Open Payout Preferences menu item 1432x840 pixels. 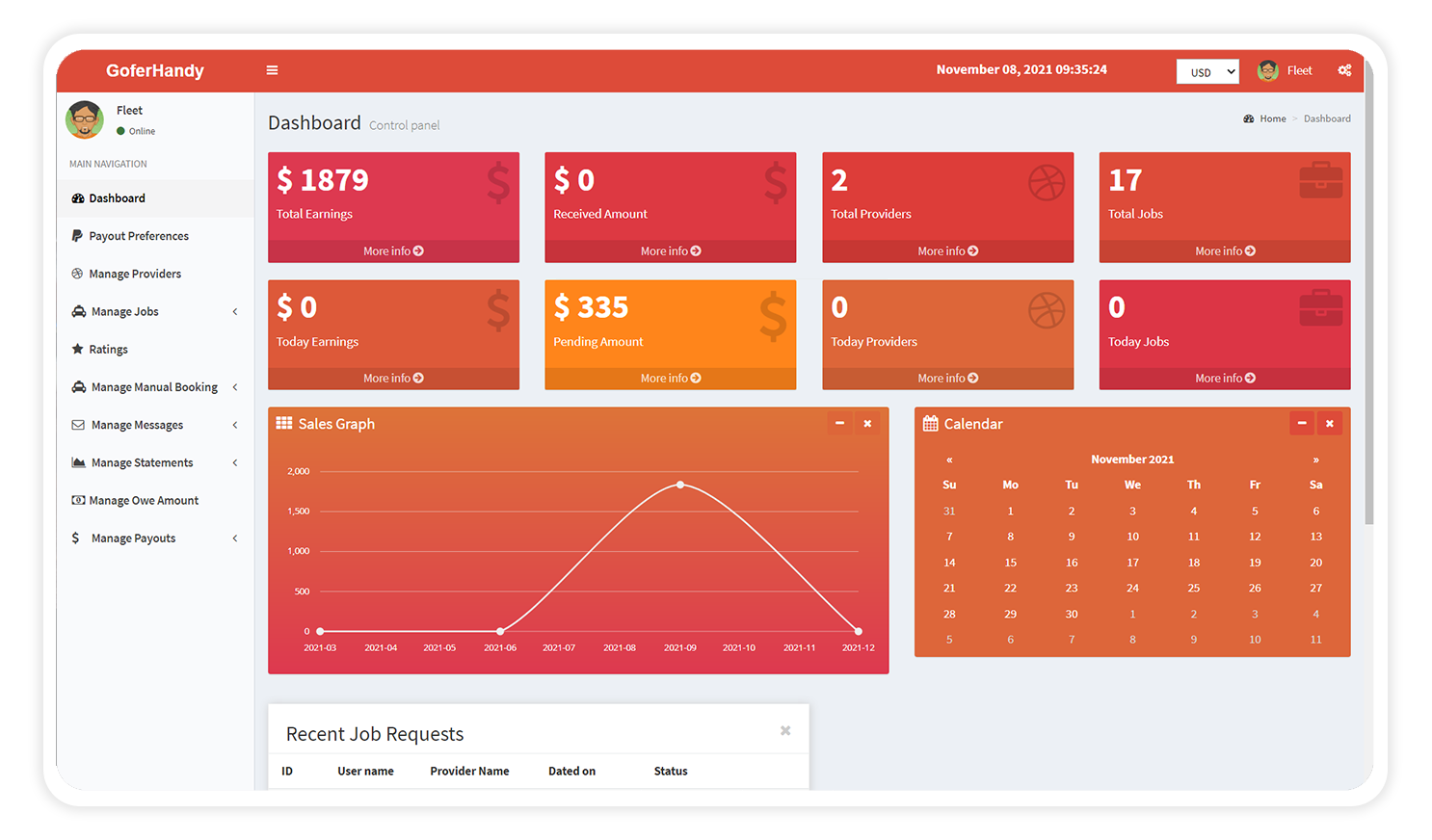point(155,236)
